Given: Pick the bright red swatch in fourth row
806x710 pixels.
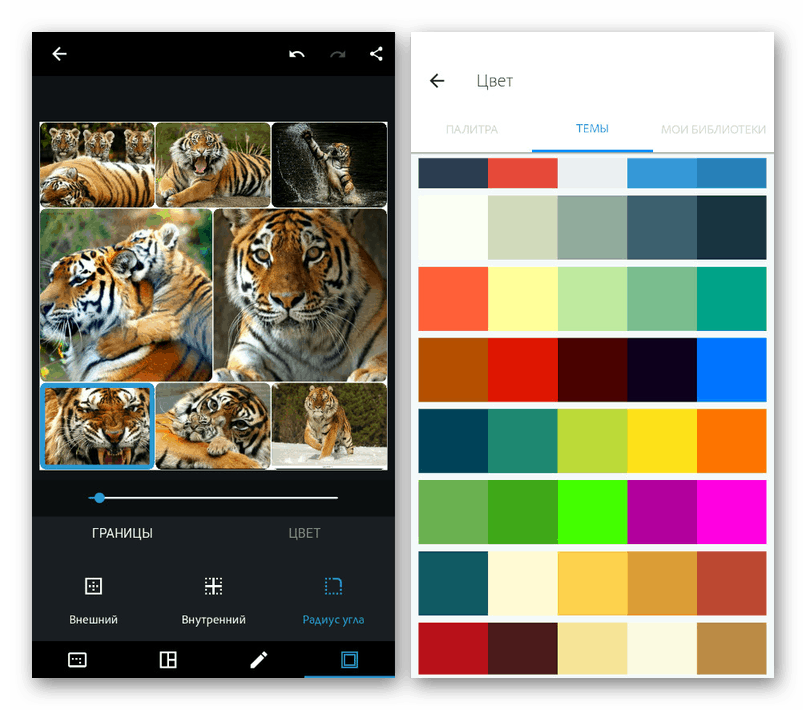Looking at the screenshot, I should click(523, 370).
